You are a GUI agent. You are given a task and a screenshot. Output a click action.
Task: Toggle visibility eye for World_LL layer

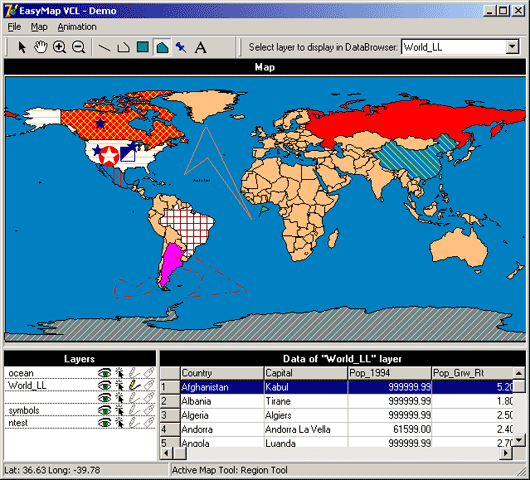tap(104, 386)
